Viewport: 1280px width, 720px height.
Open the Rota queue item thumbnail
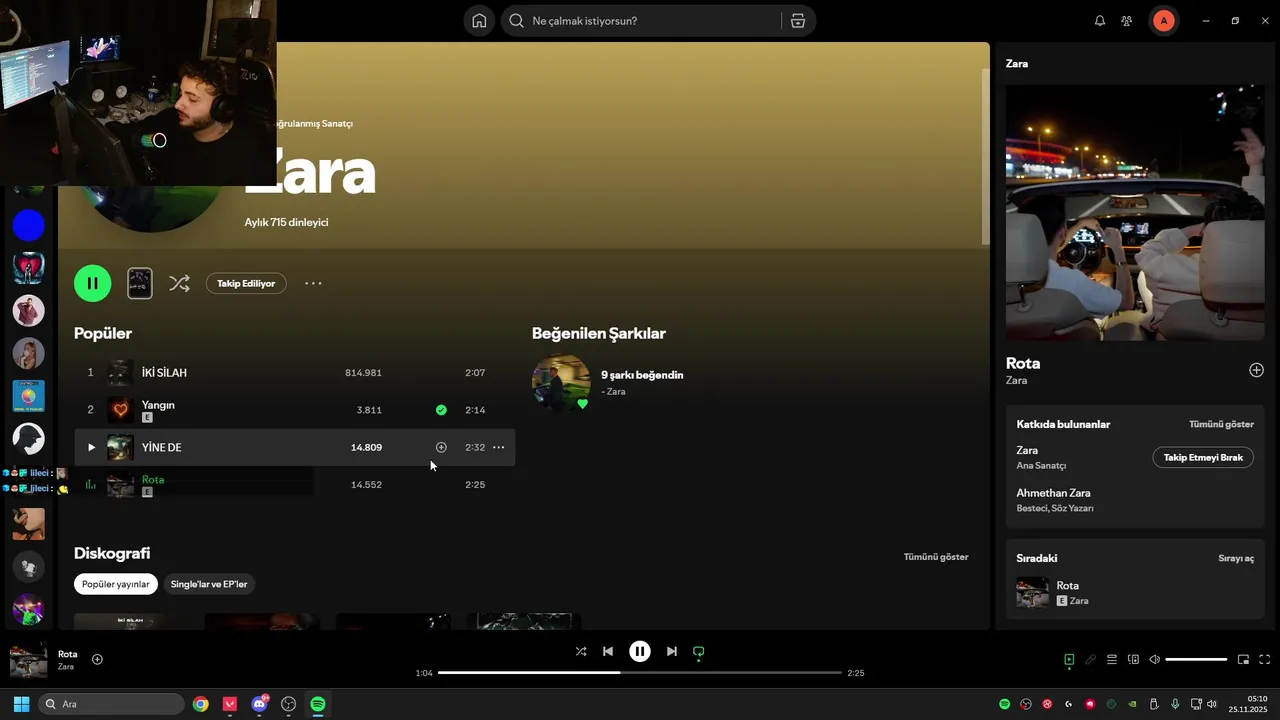(x=1033, y=592)
